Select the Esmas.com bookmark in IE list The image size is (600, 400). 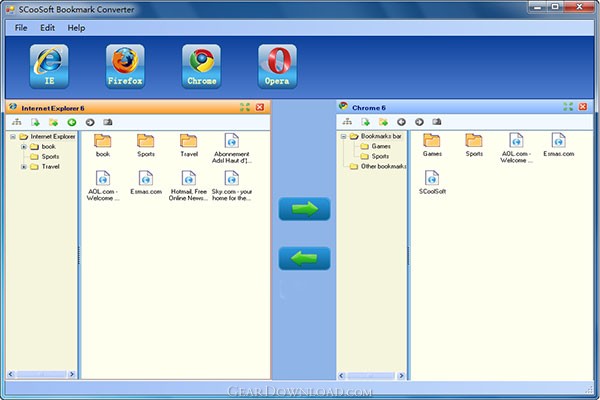coord(146,183)
